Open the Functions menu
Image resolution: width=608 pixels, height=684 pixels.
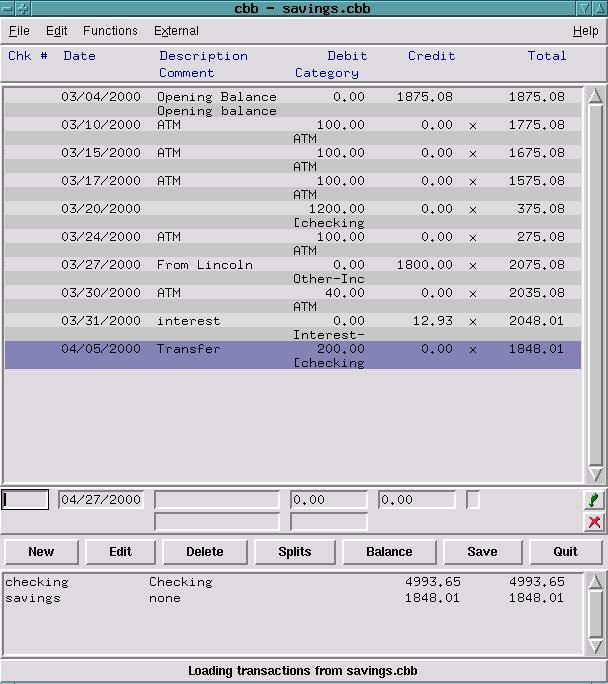[x=110, y=31]
